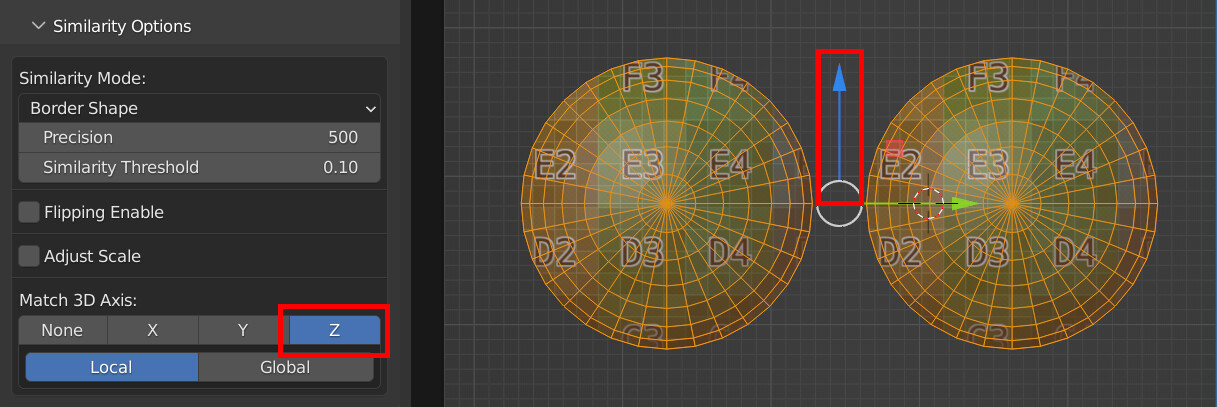This screenshot has width=1217, height=407.
Task: Enable the Adjust Scale checkbox
Action: coord(29,256)
